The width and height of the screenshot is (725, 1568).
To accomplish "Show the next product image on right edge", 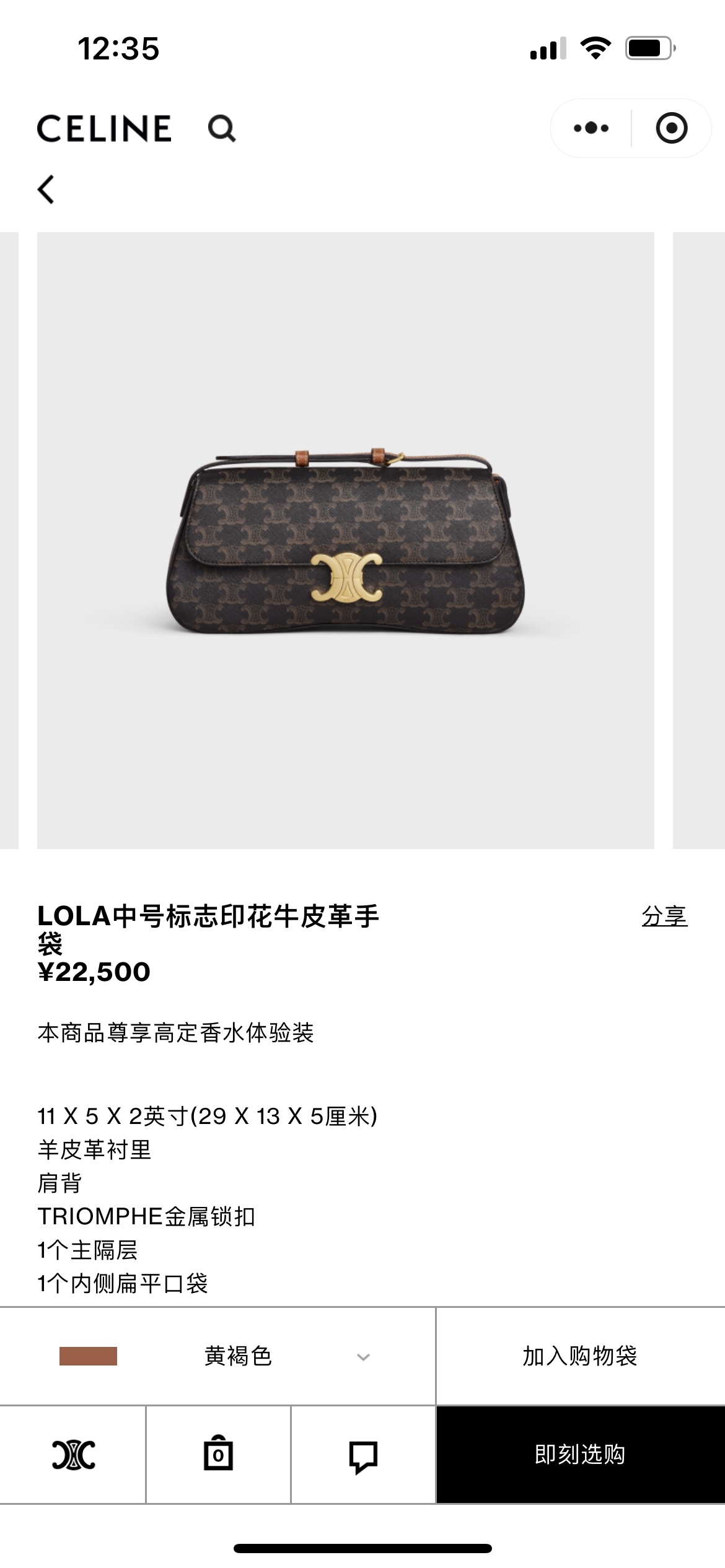I will click(699, 540).
